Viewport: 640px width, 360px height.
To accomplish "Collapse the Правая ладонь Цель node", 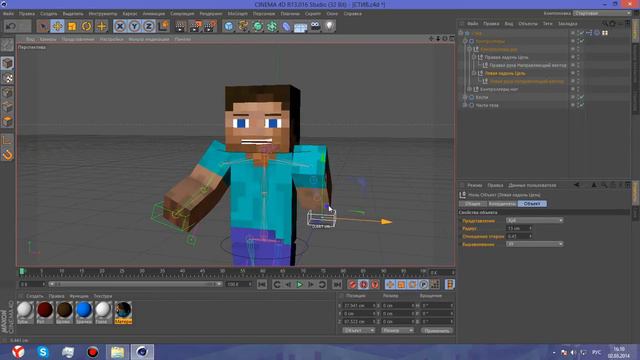I will [x=474, y=57].
